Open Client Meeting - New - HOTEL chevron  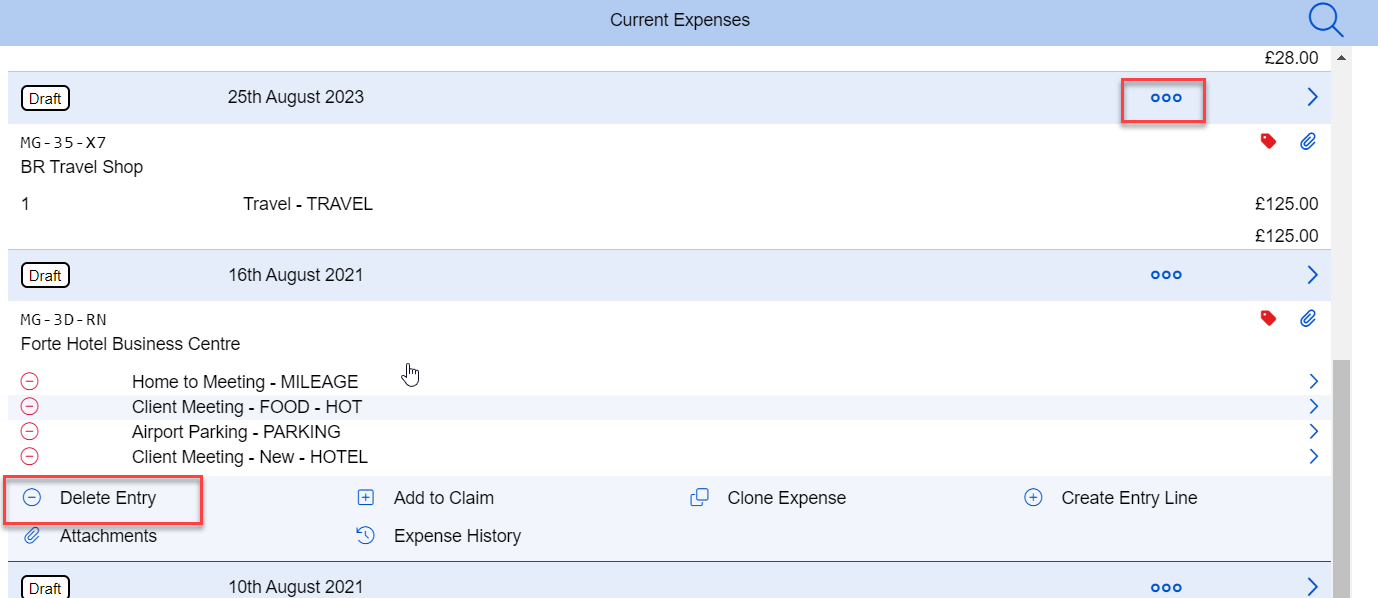click(1314, 456)
